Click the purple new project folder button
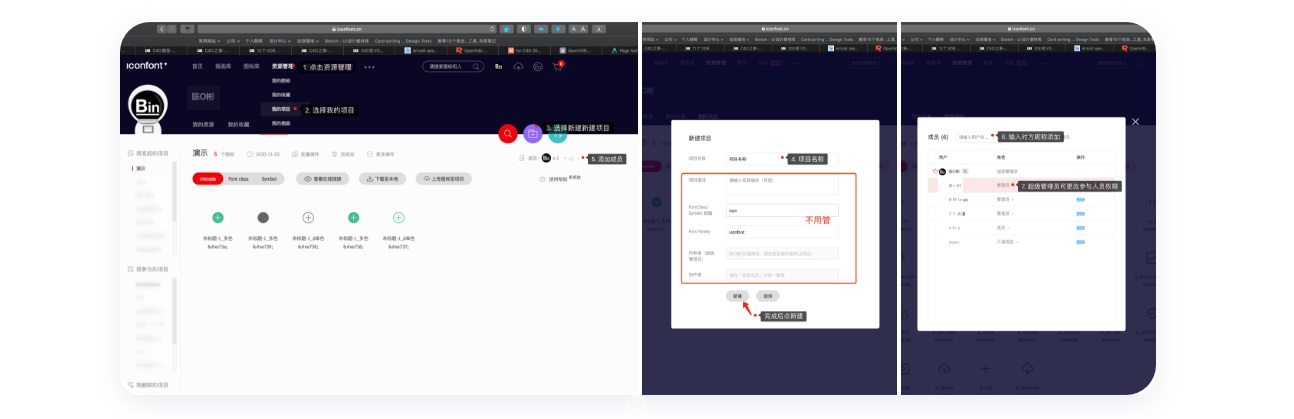 [533, 133]
